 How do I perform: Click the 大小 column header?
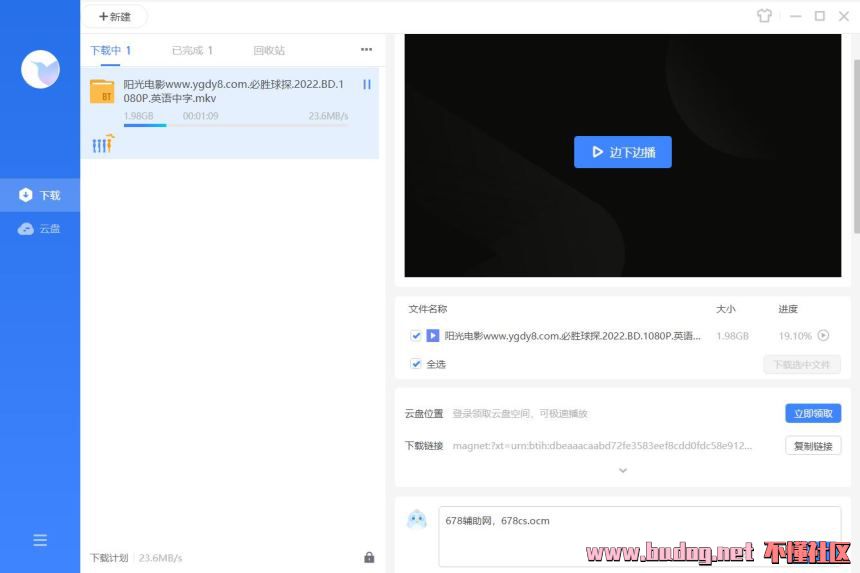pyautogui.click(x=725, y=309)
